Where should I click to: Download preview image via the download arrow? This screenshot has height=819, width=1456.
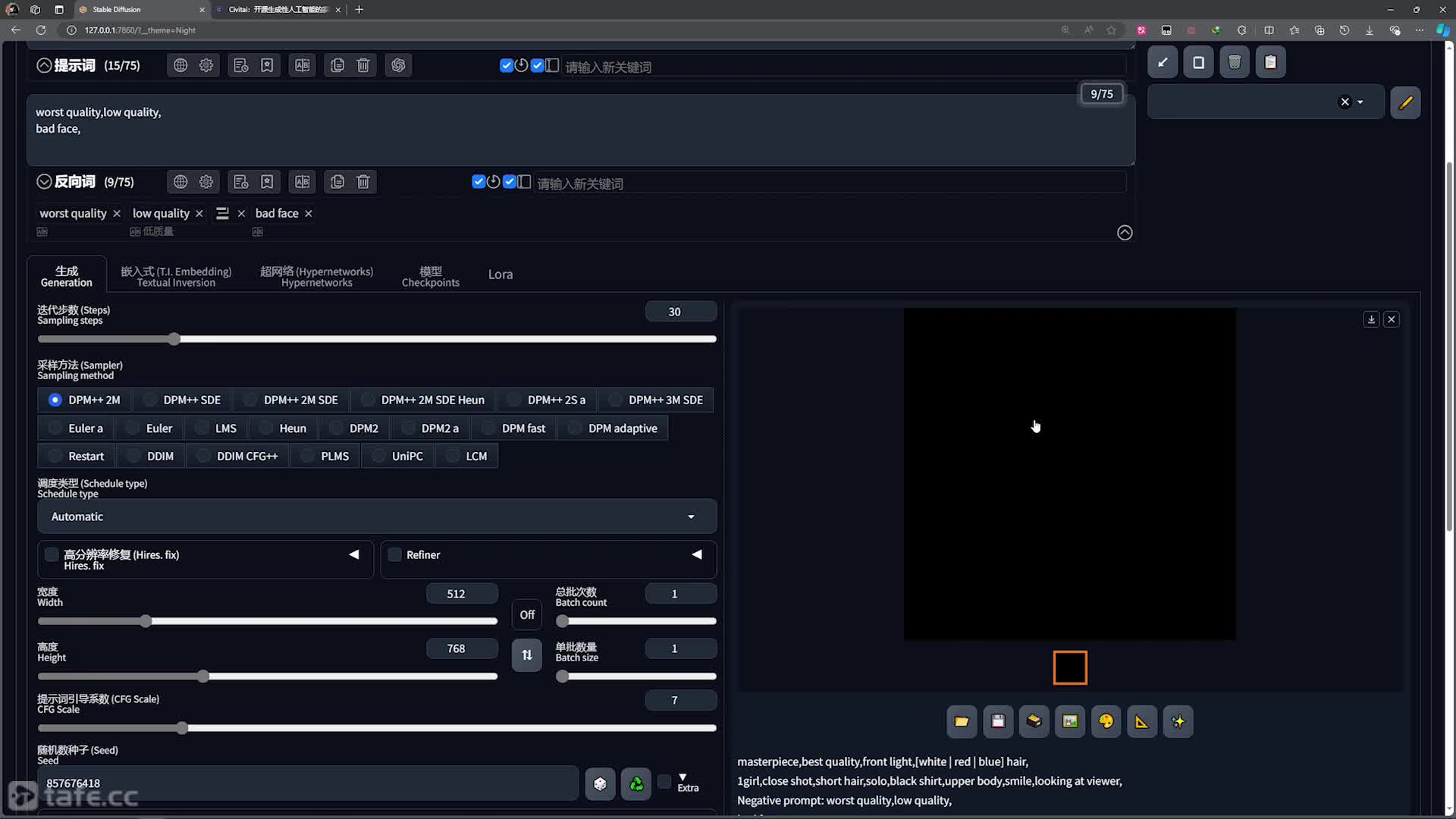[x=1371, y=319]
